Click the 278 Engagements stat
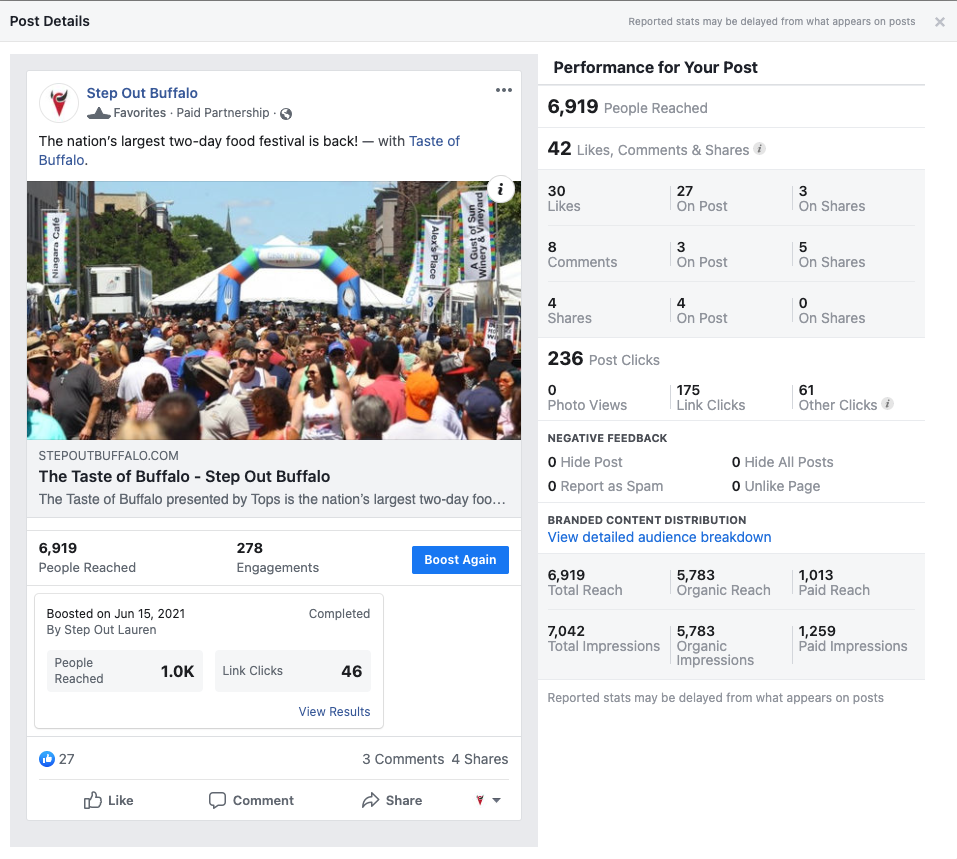The image size is (957, 859). (x=278, y=557)
